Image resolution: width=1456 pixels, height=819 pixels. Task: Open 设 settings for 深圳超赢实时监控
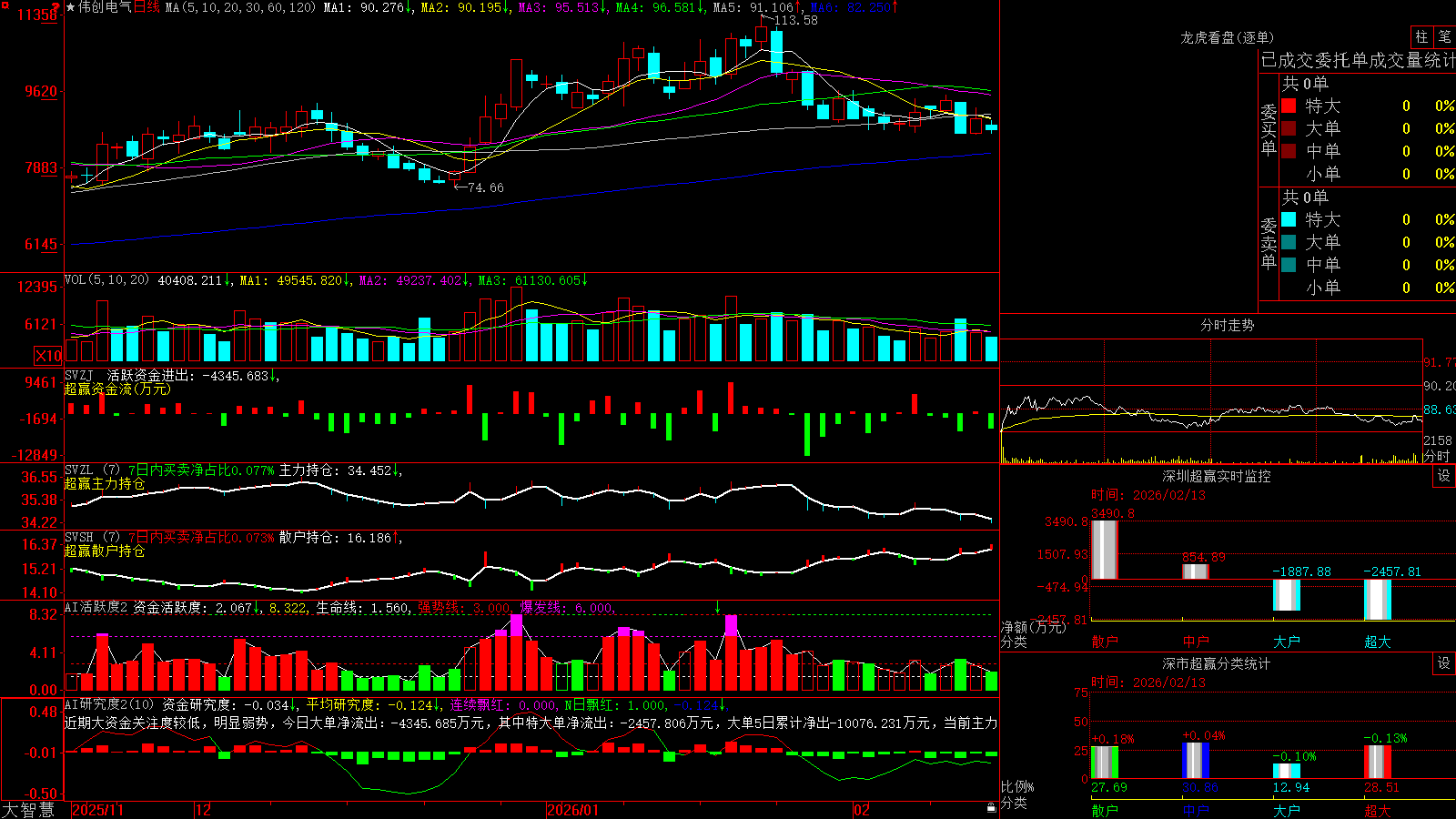(x=1444, y=476)
